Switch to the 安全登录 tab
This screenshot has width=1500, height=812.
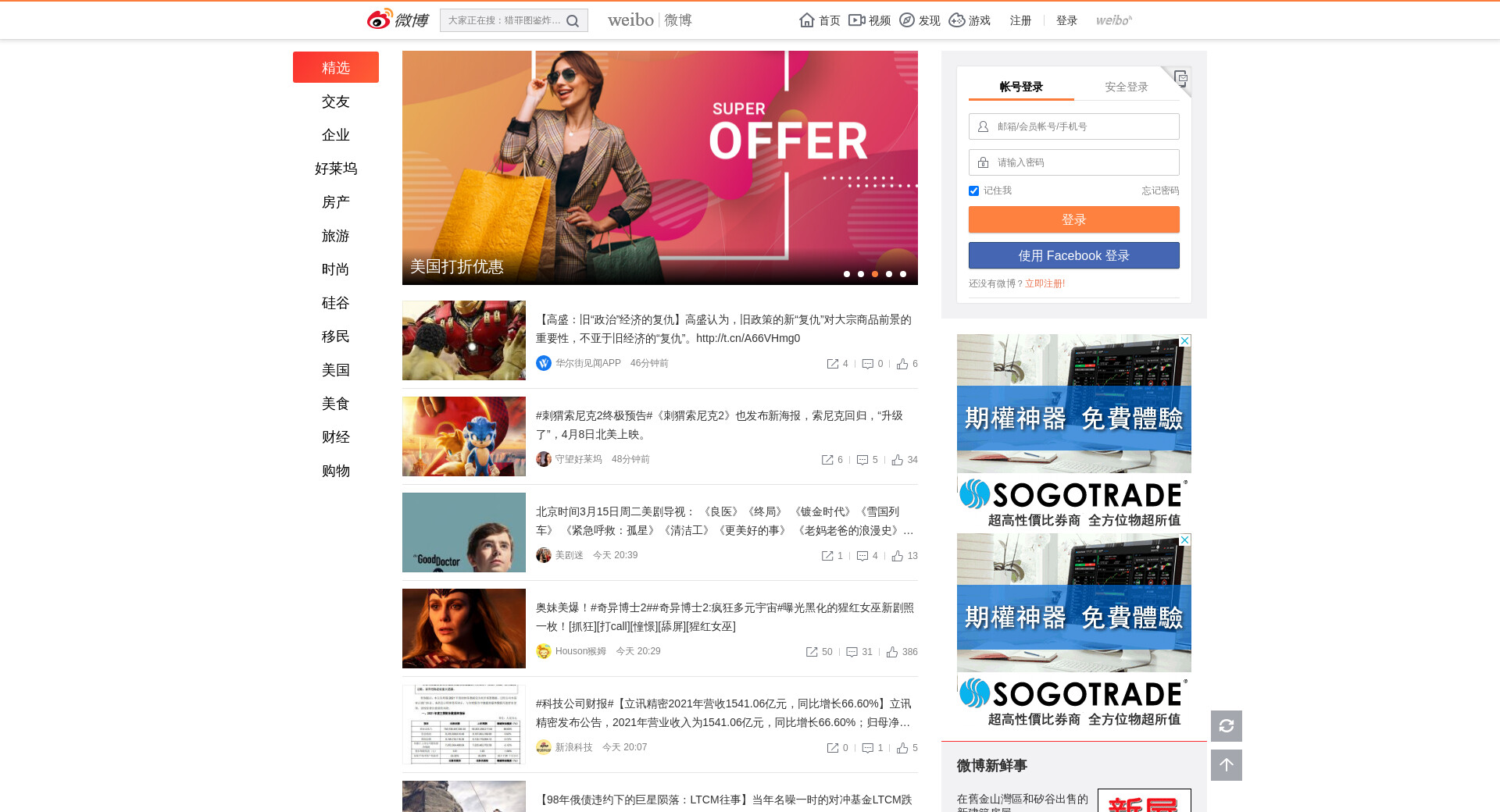pos(1126,87)
